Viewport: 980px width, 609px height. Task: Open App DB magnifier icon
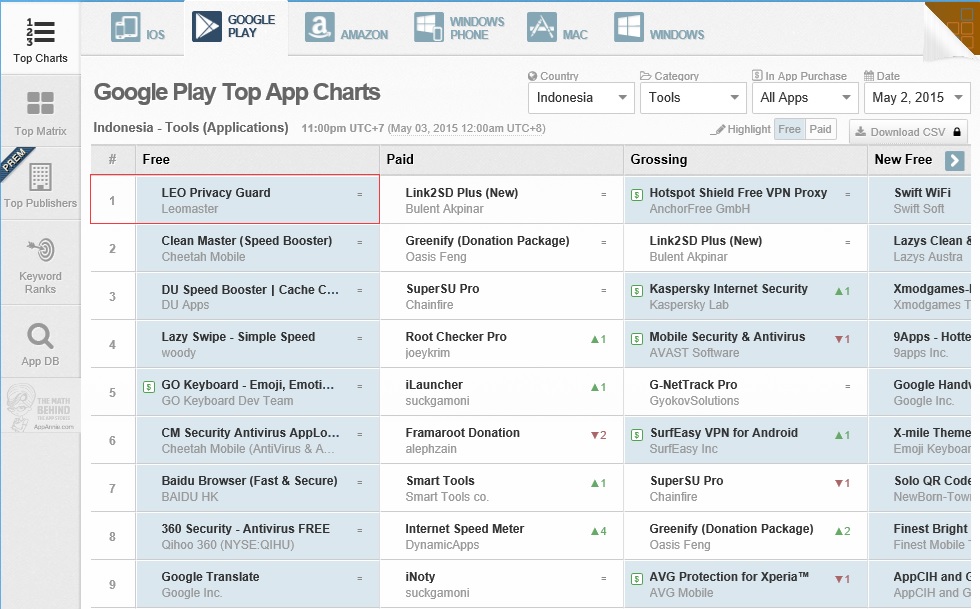tap(40, 336)
